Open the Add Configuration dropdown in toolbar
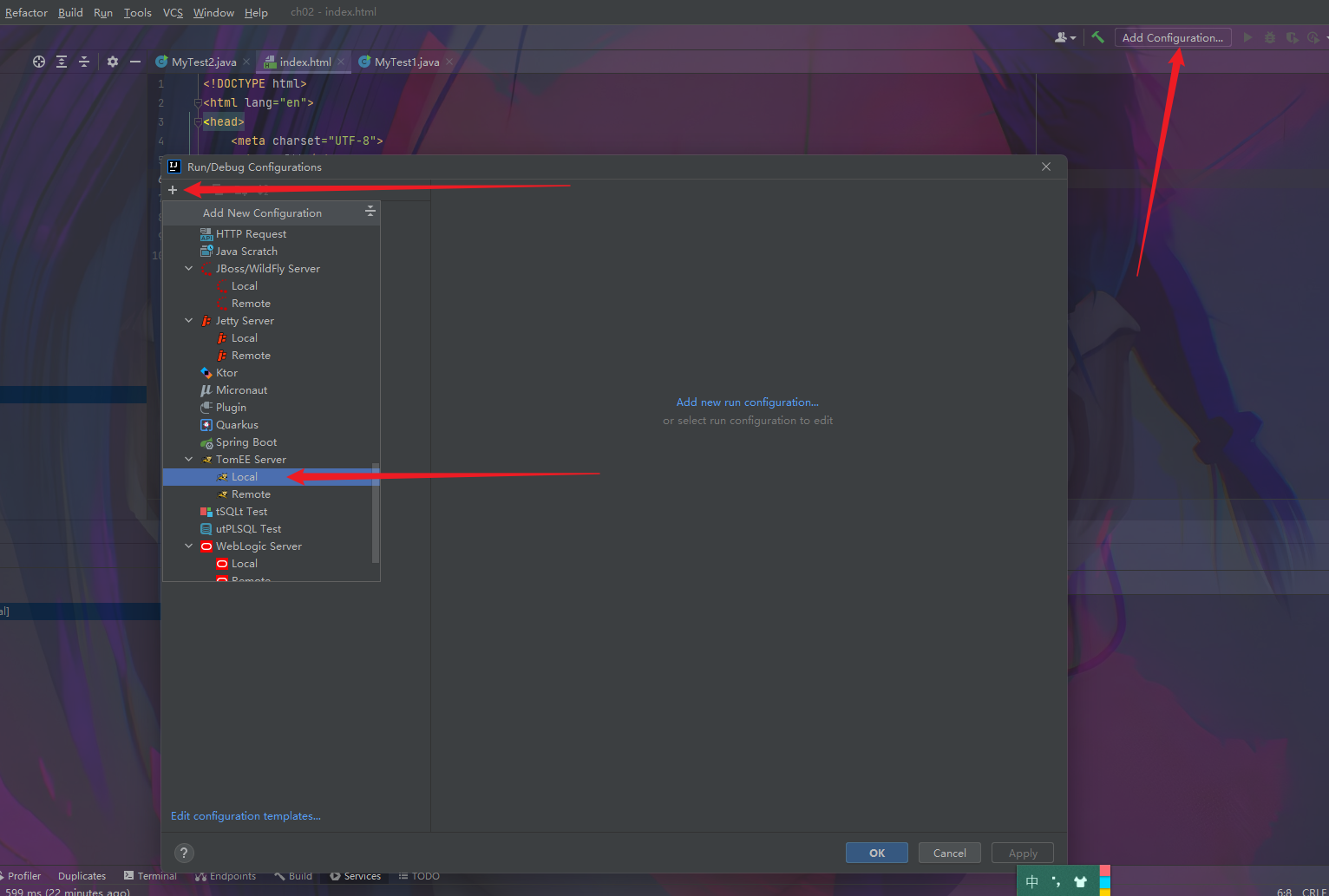1329x896 pixels. [x=1173, y=37]
